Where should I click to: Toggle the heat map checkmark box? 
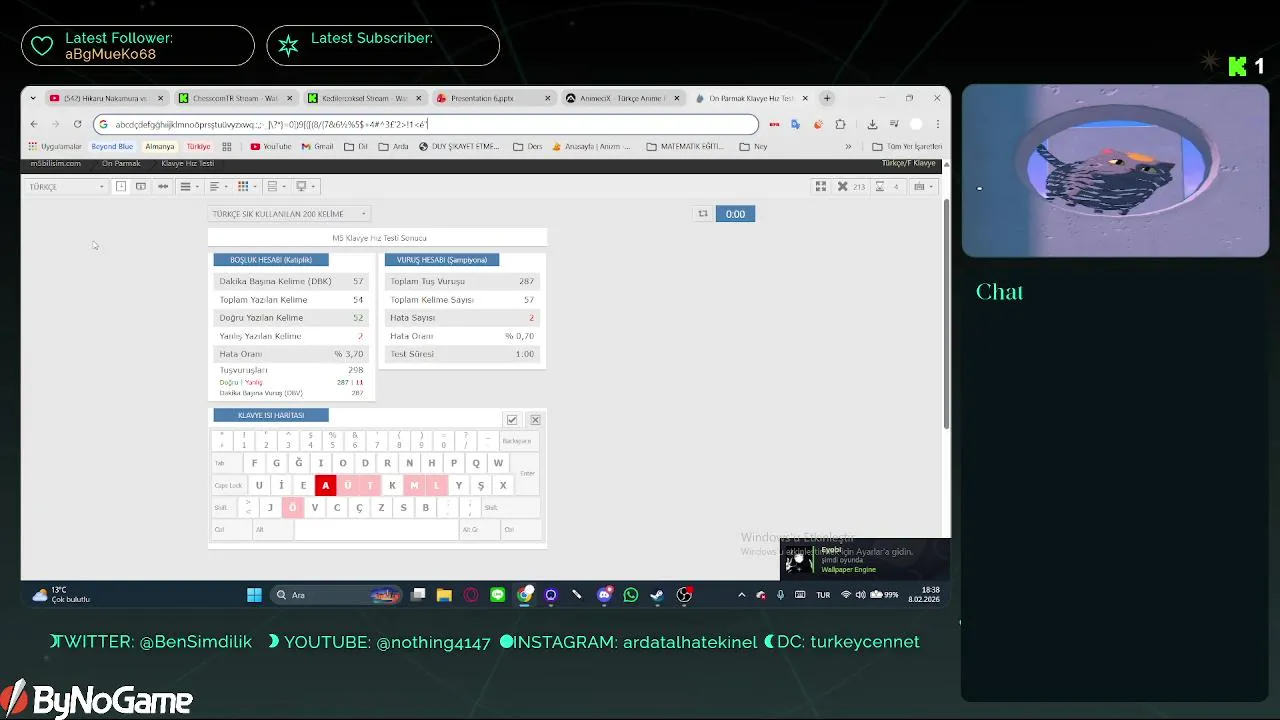coord(512,420)
